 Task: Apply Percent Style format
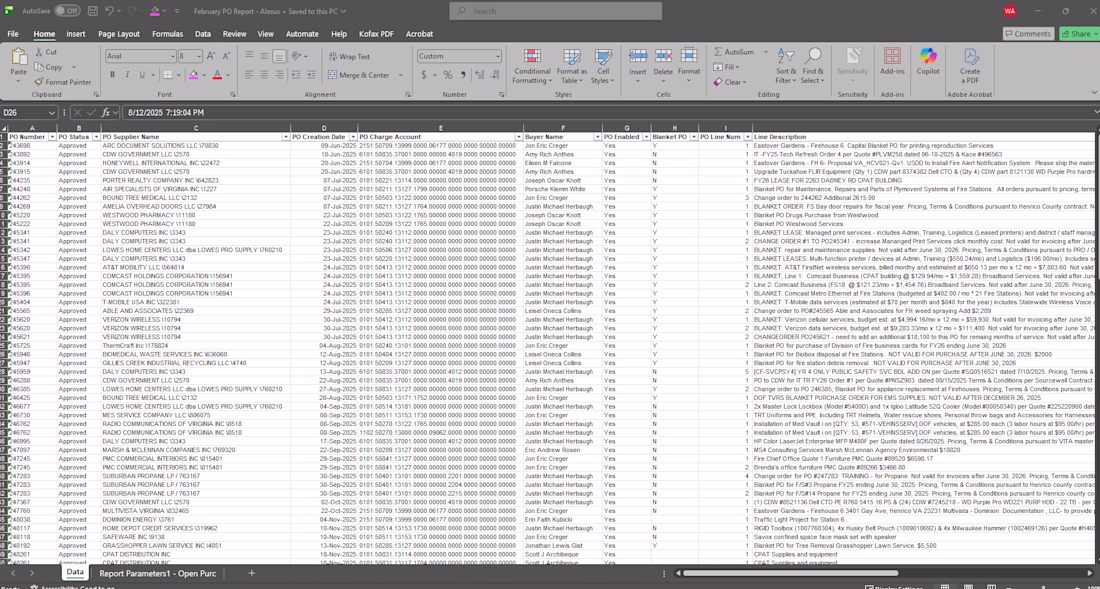448,75
